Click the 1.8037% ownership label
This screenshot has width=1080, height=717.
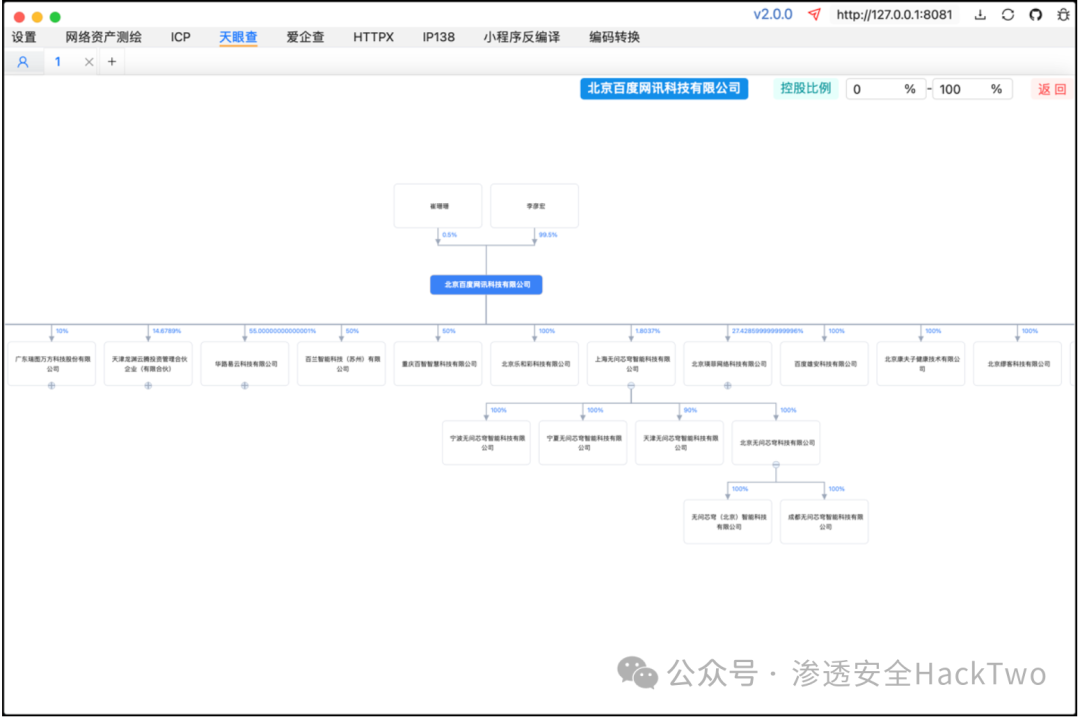point(647,331)
